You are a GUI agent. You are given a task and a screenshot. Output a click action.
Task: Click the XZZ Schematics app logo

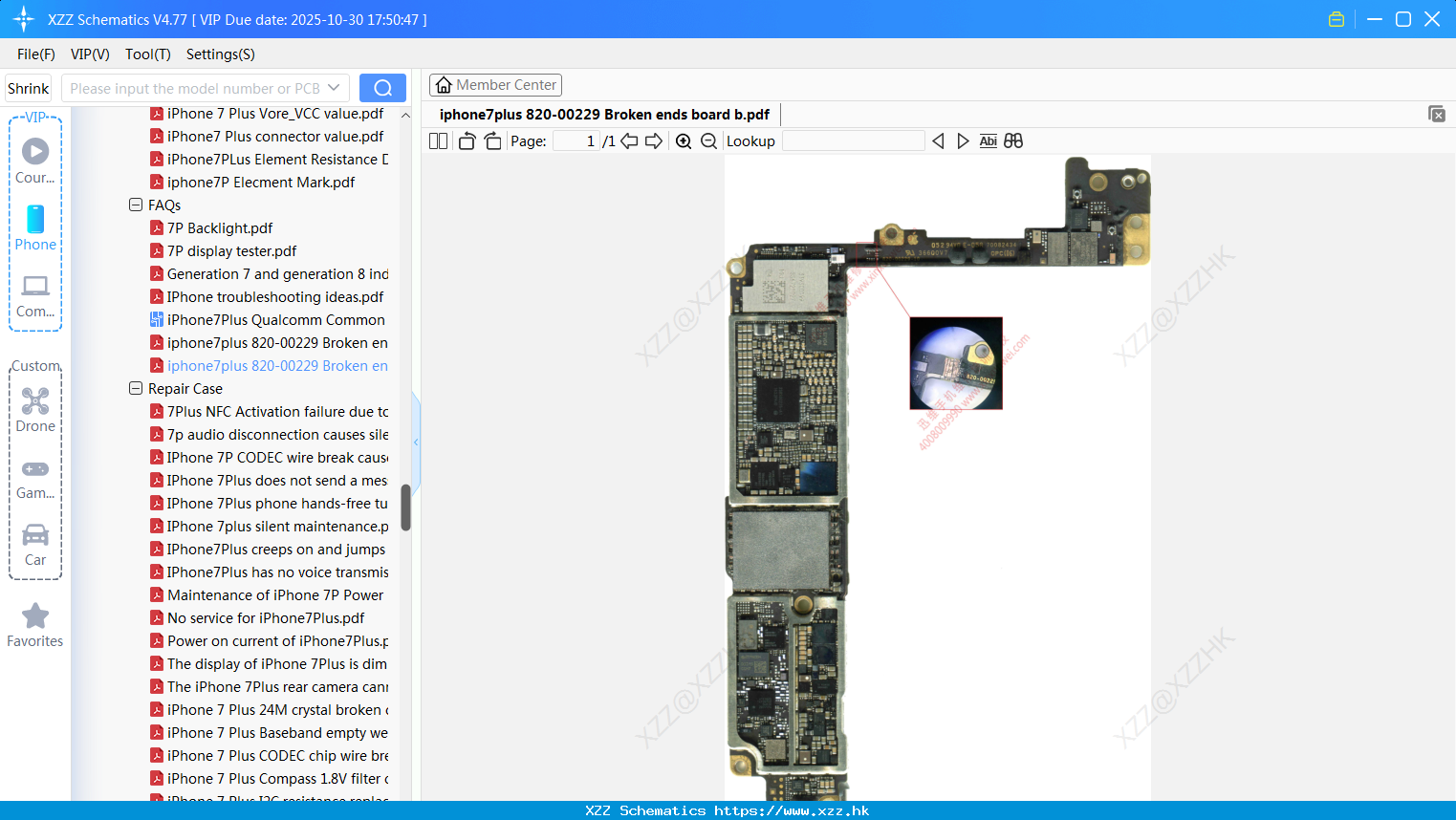click(x=23, y=19)
